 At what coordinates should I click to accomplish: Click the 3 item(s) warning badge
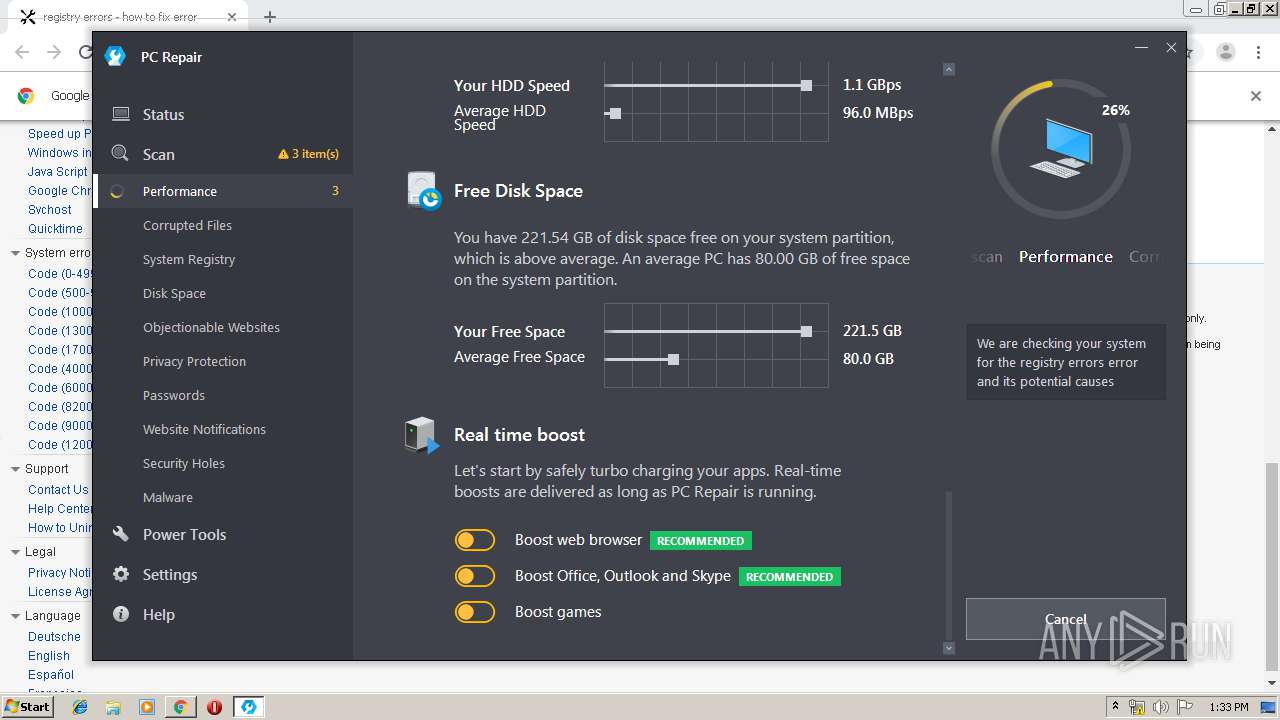(x=308, y=154)
